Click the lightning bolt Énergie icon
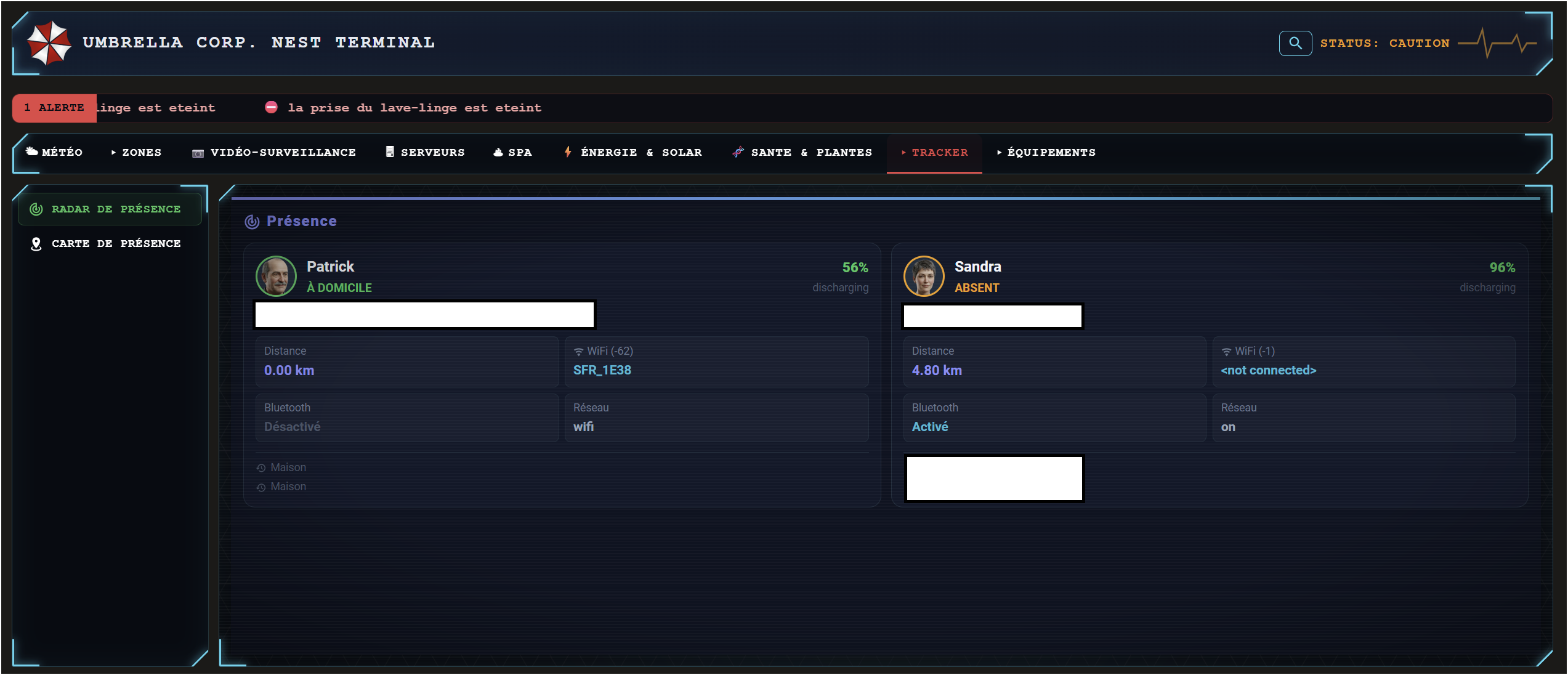Screen dimensions: 1568x675 click(568, 152)
